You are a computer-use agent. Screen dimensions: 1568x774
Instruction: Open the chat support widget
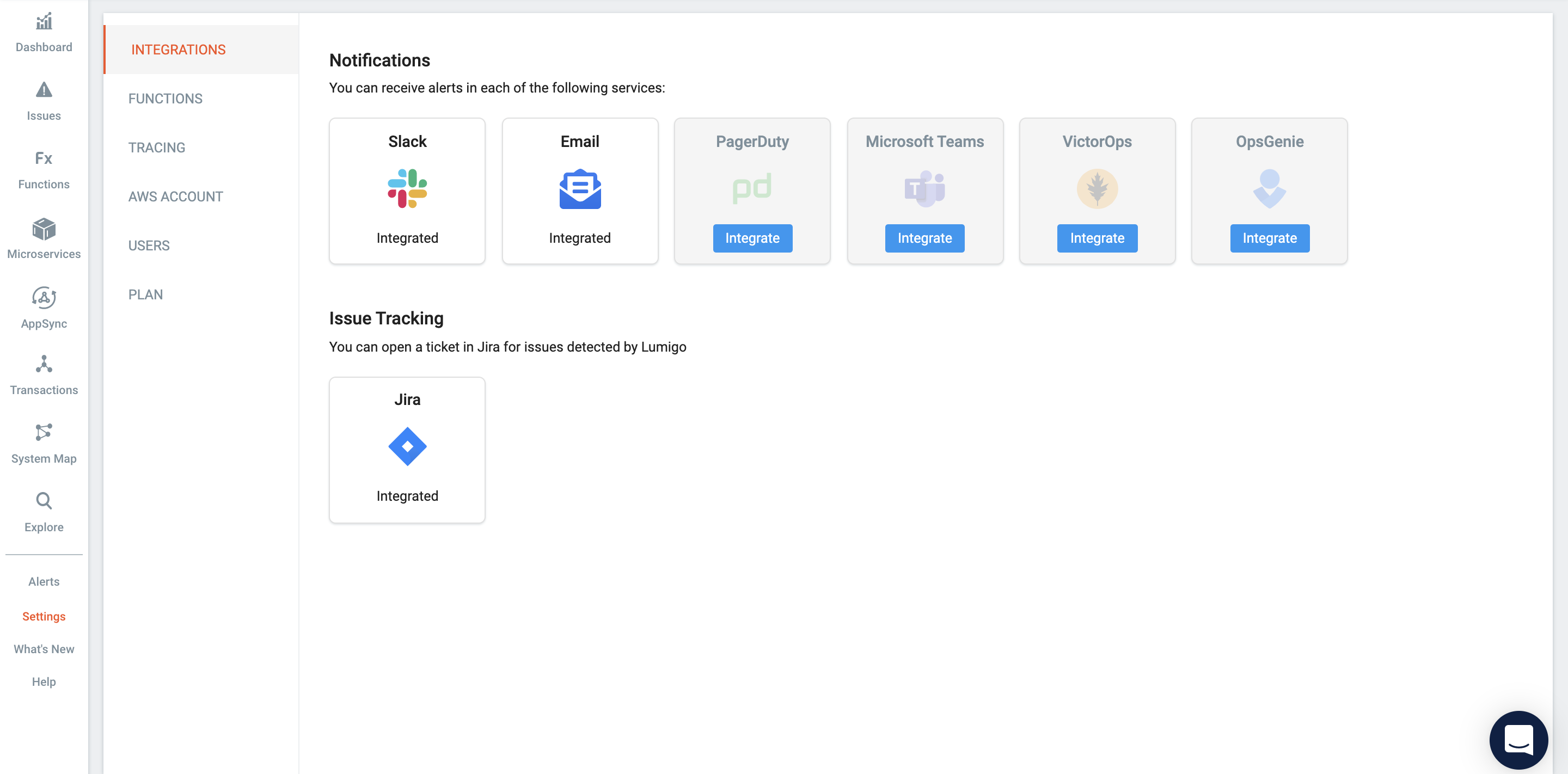[x=1518, y=739]
